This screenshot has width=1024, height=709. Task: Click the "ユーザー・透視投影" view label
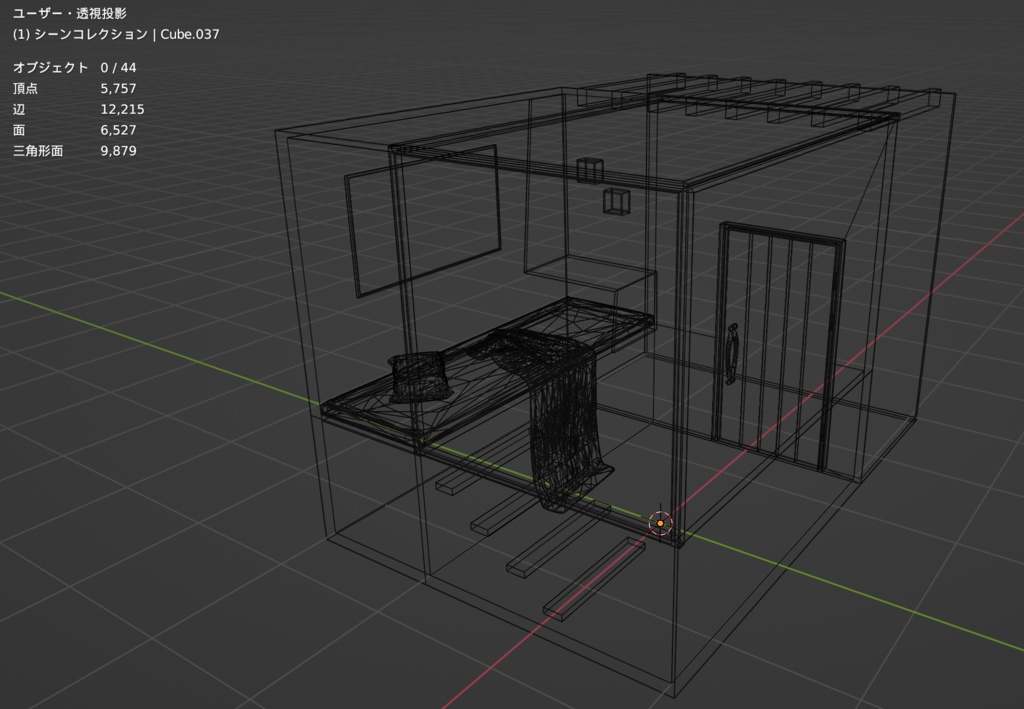(x=70, y=13)
